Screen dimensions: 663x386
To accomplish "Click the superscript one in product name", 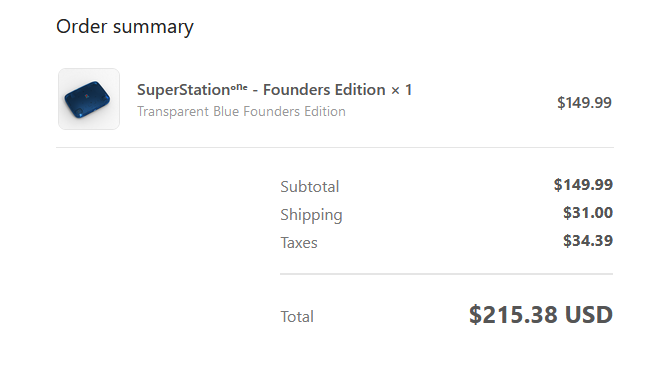I will [239, 87].
